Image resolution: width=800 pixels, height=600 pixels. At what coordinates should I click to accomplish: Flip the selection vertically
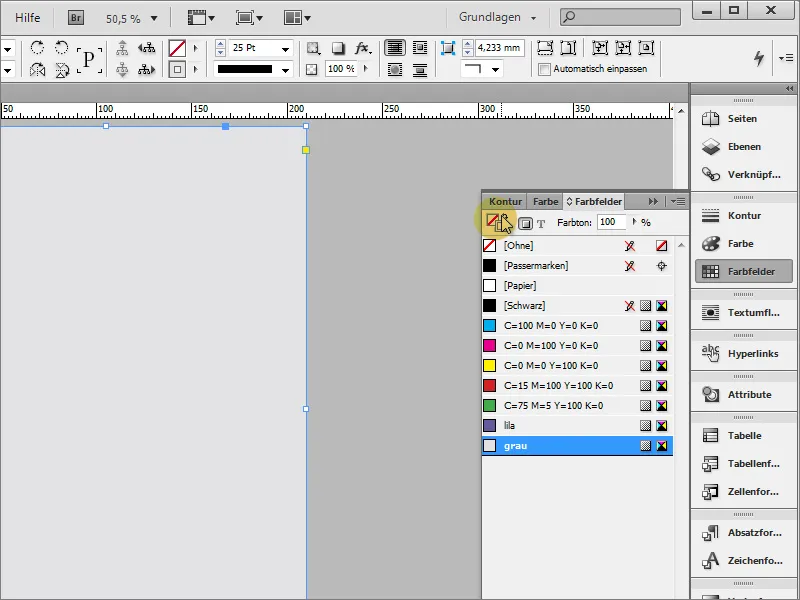62,69
